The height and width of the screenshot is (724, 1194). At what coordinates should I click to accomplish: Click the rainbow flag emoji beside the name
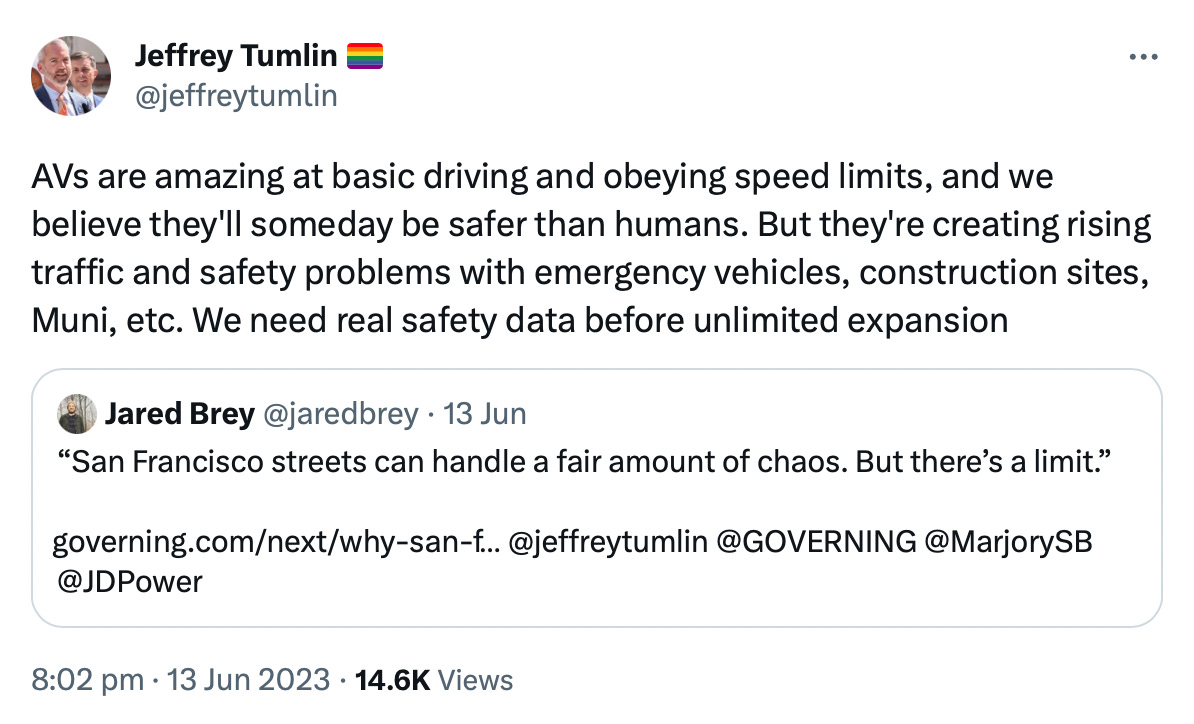click(x=365, y=56)
